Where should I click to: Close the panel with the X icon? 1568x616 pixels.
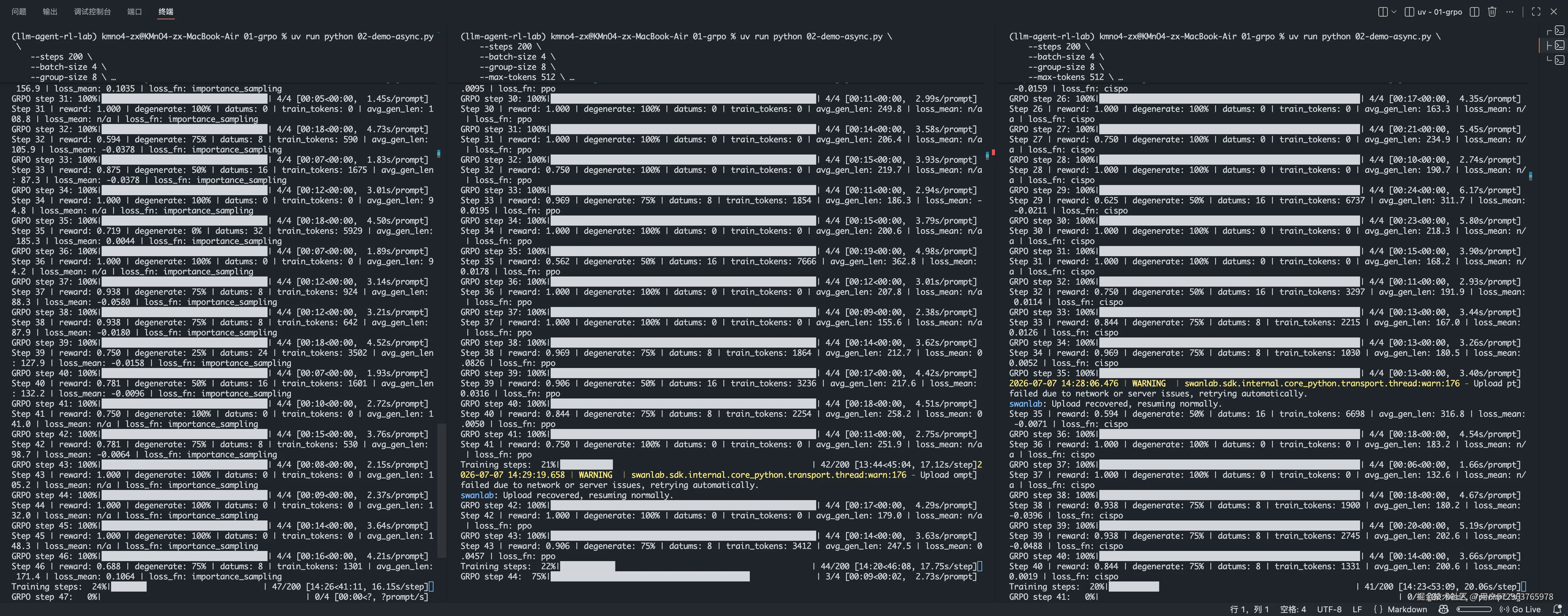coord(1553,12)
